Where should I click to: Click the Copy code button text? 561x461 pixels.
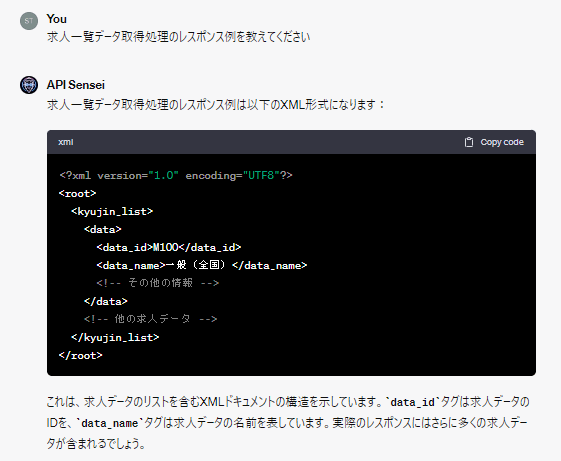[502, 142]
